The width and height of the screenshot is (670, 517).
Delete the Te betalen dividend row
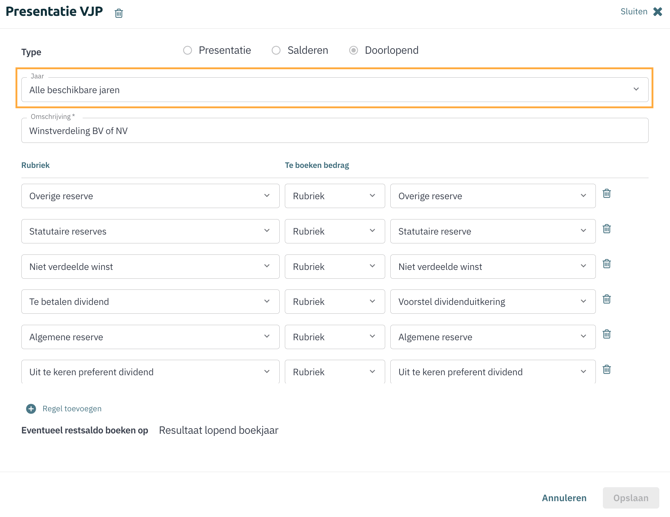(x=607, y=299)
